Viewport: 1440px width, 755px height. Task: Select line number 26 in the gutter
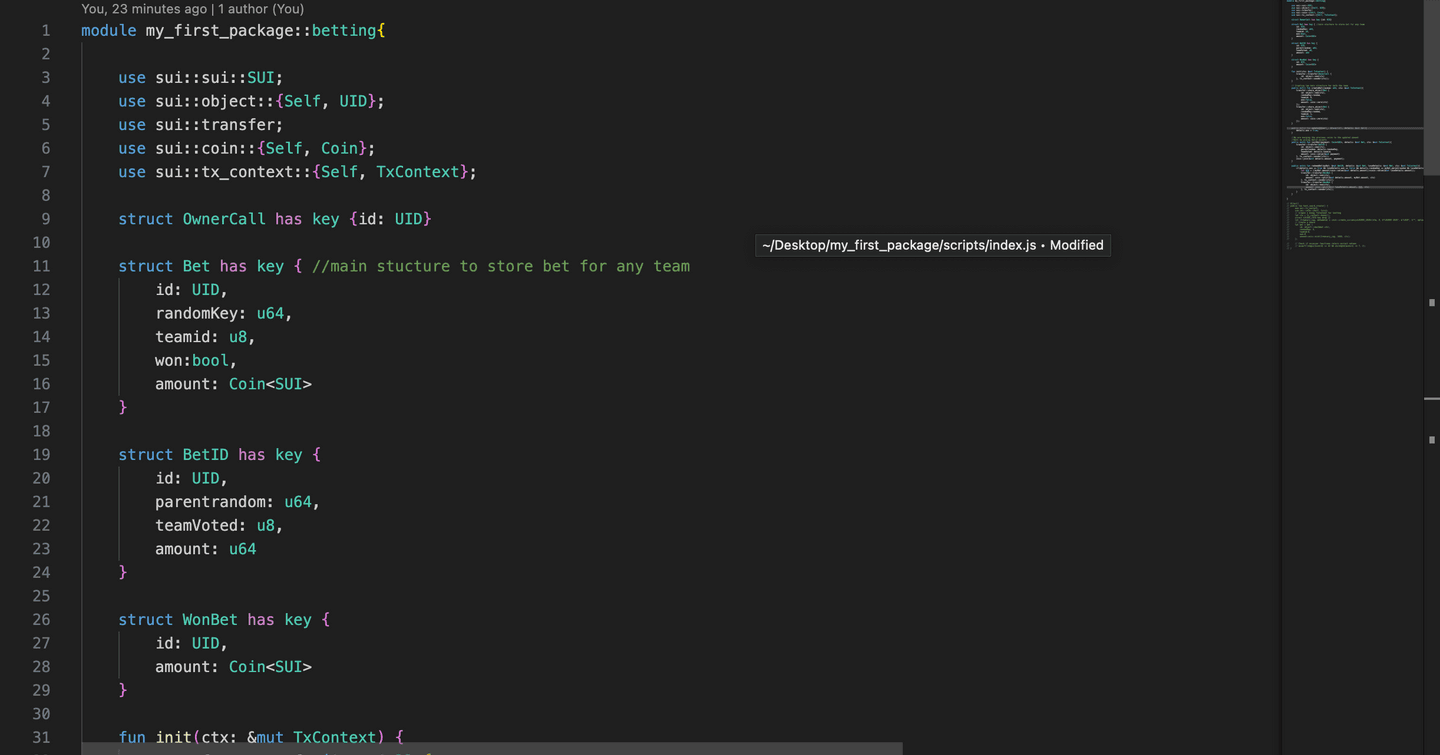[41, 620]
